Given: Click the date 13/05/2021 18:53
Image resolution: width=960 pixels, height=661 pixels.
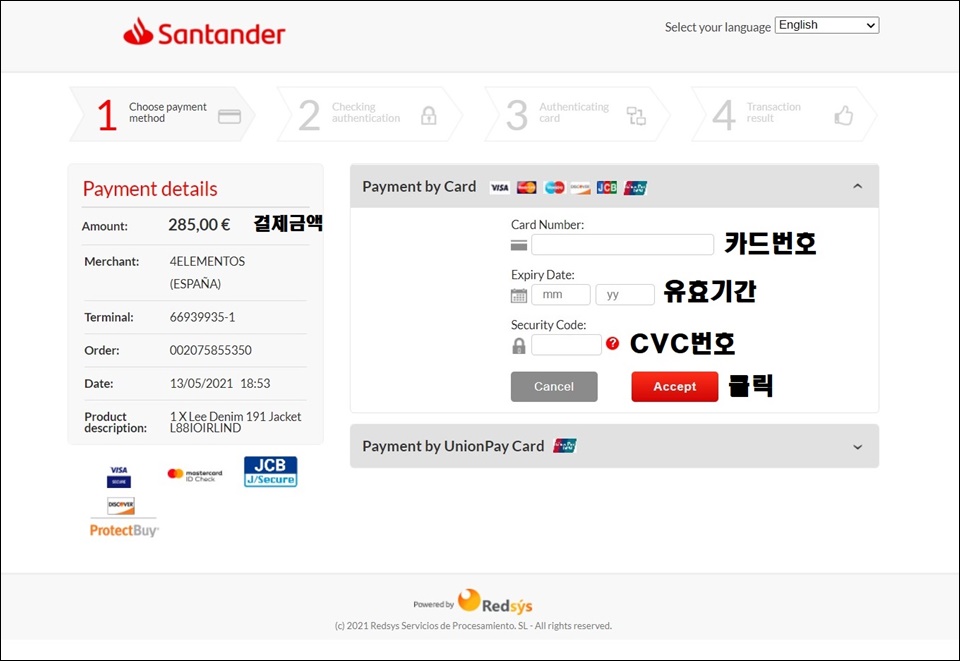Looking at the screenshot, I should tap(220, 383).
